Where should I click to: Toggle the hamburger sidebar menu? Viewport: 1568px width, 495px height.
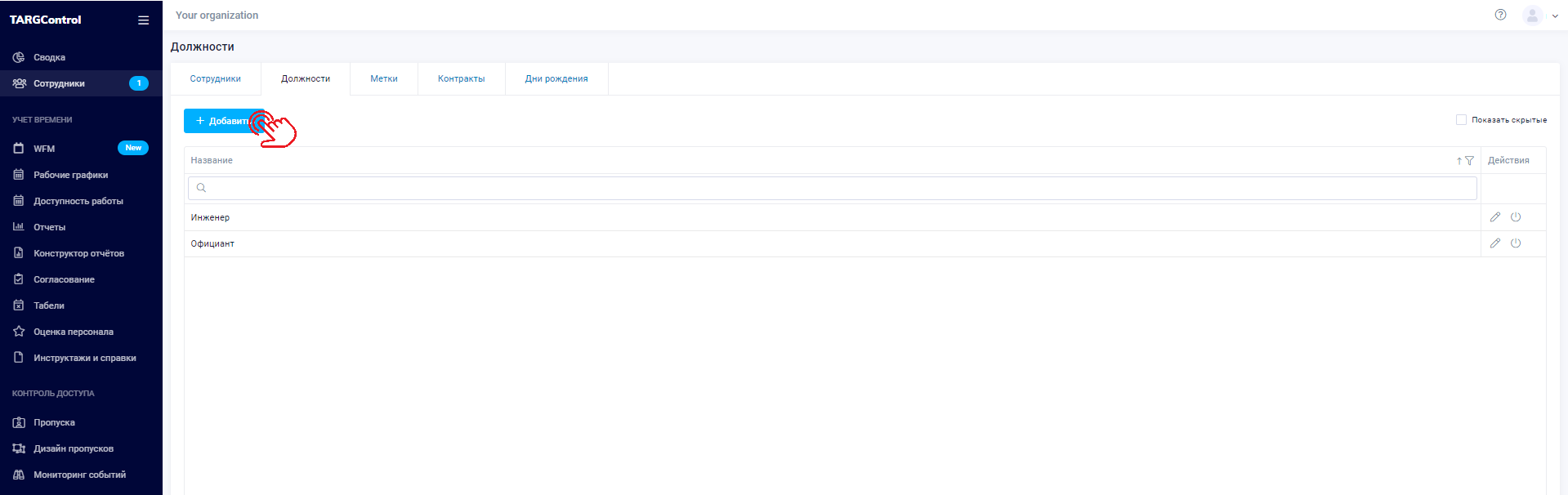coord(143,20)
